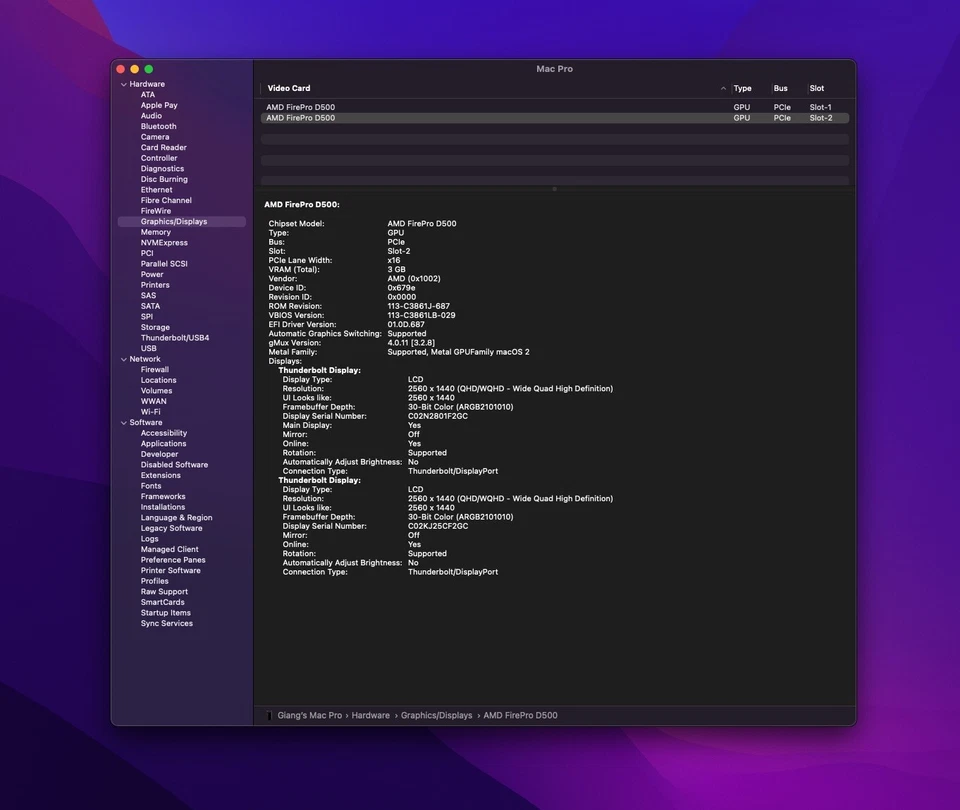Viewport: 960px width, 810px height.
Task: Sort the table by Bus column
Action: [x=780, y=88]
